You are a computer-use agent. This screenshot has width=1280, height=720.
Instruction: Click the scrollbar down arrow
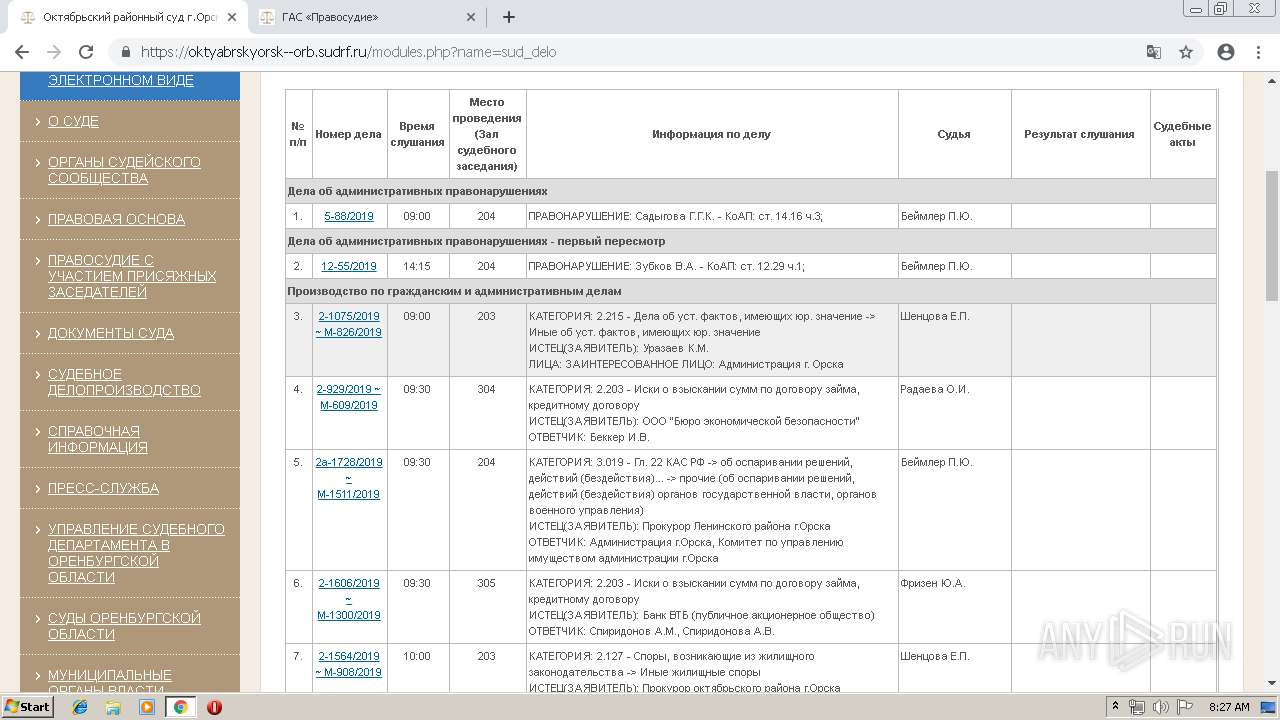[1272, 684]
